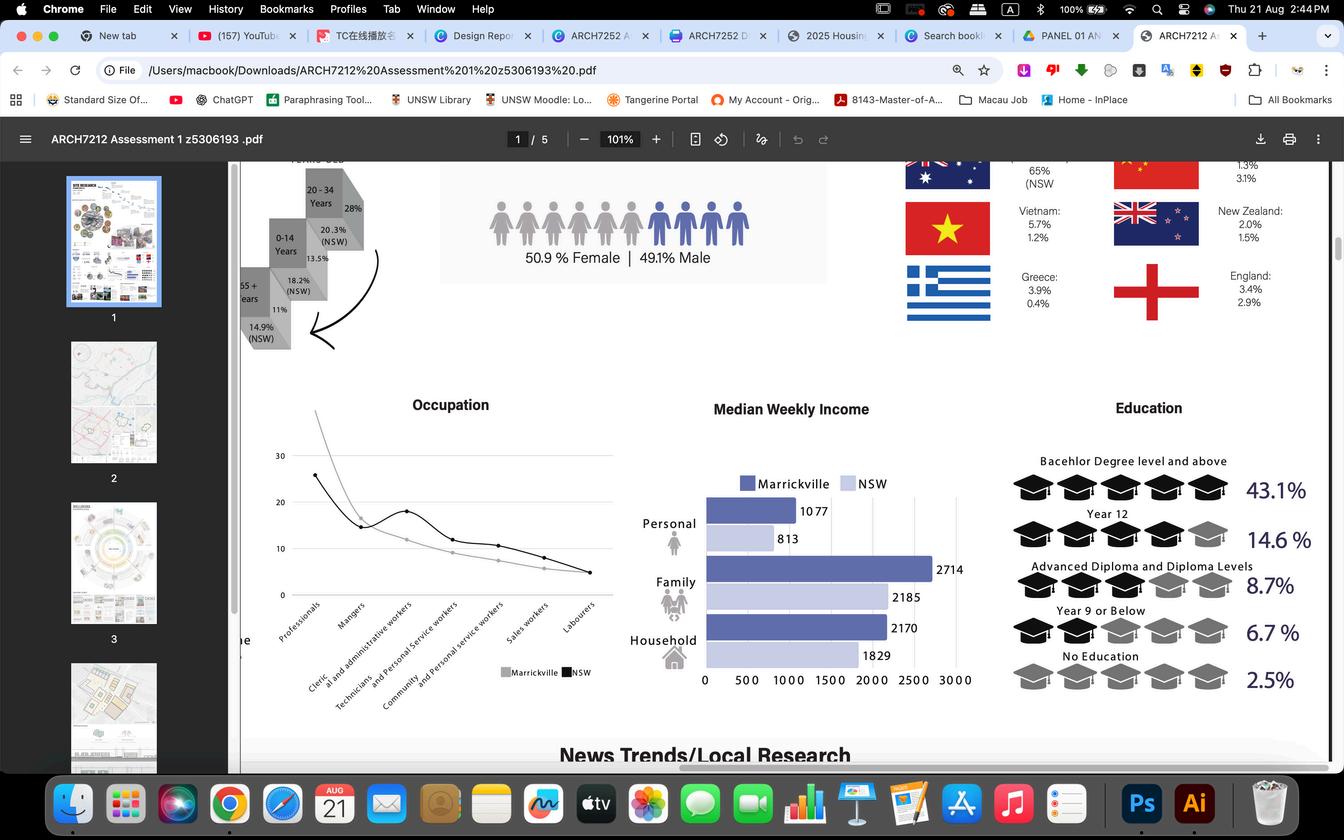Reload the current page
1344x840 pixels.
(75, 70)
